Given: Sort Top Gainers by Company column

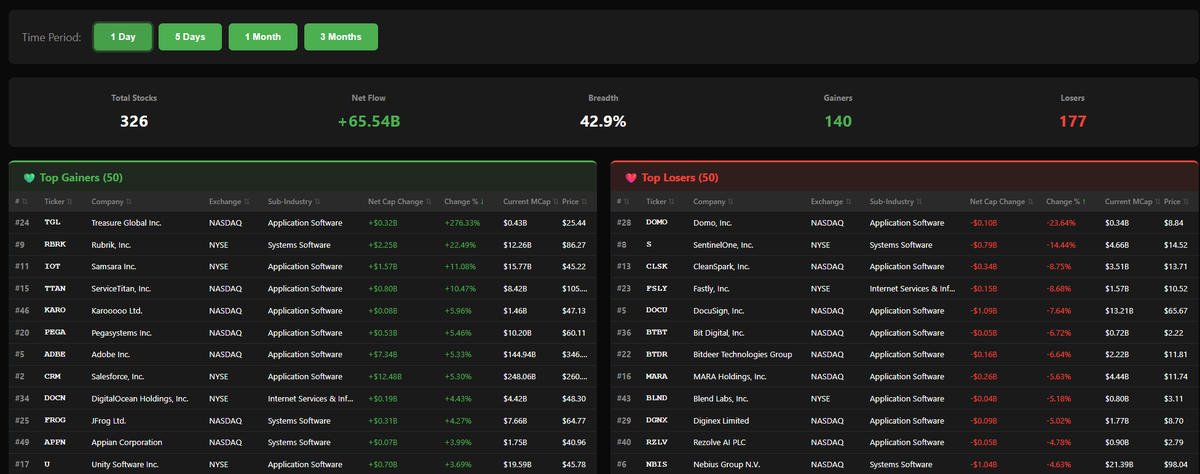Looking at the screenshot, I should pos(111,201).
